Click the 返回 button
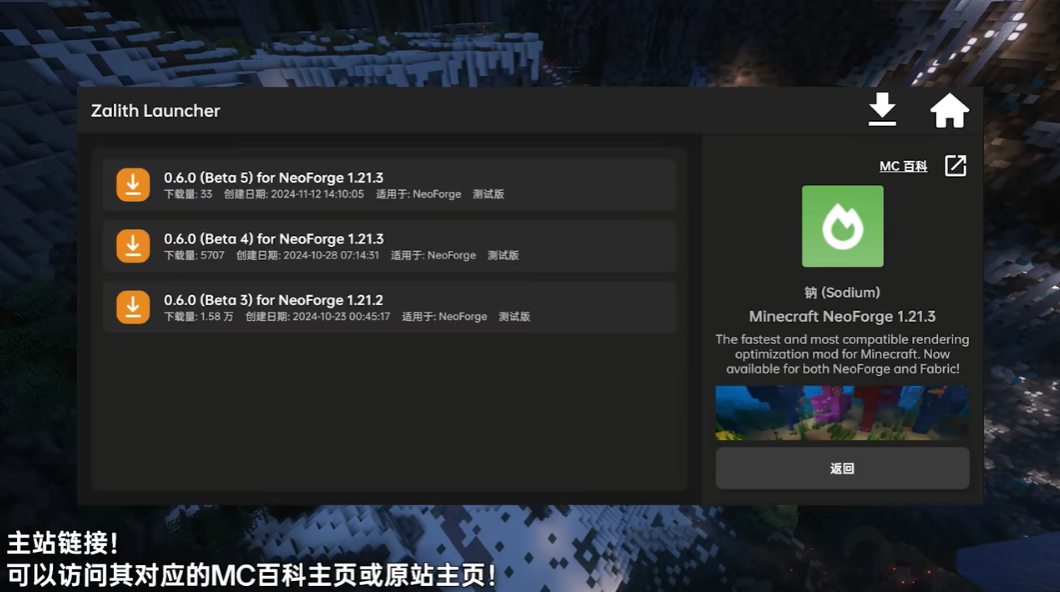 (842, 468)
